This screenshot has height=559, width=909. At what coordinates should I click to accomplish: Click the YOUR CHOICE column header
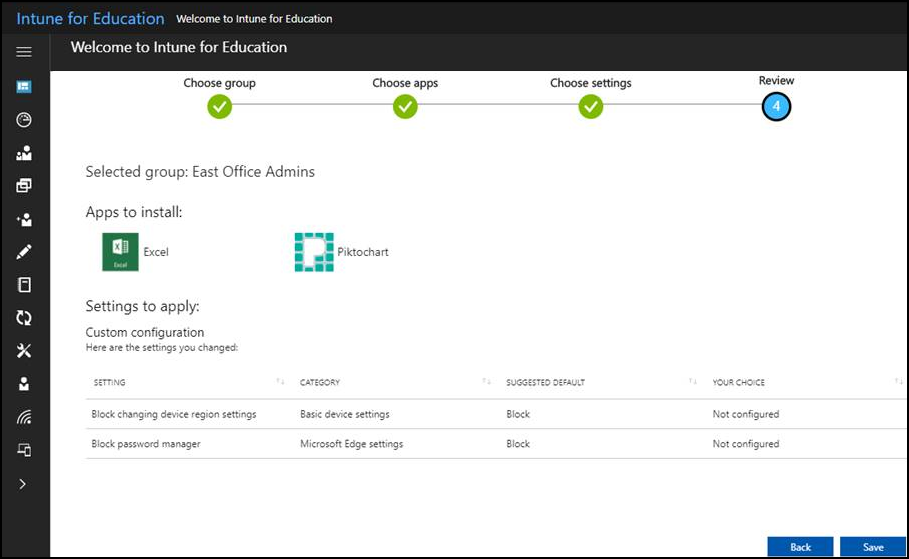click(x=739, y=382)
